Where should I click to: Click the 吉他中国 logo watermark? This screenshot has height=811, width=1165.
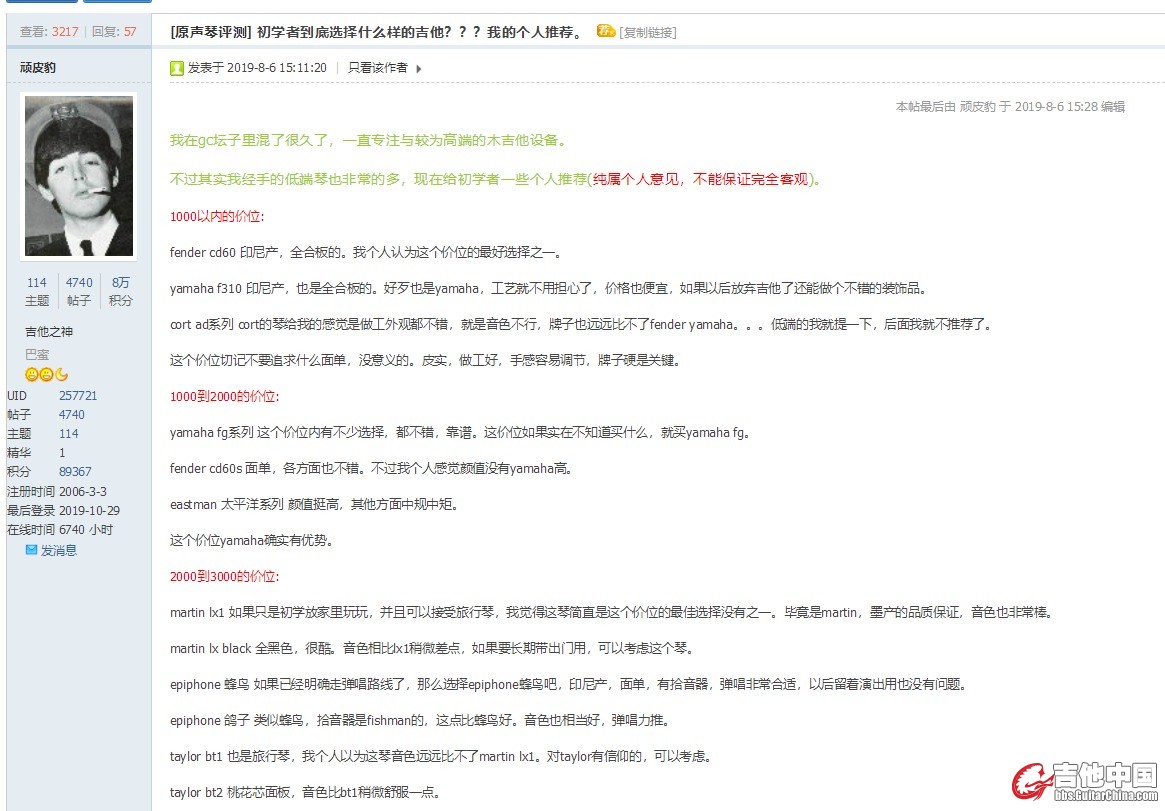tap(1084, 781)
